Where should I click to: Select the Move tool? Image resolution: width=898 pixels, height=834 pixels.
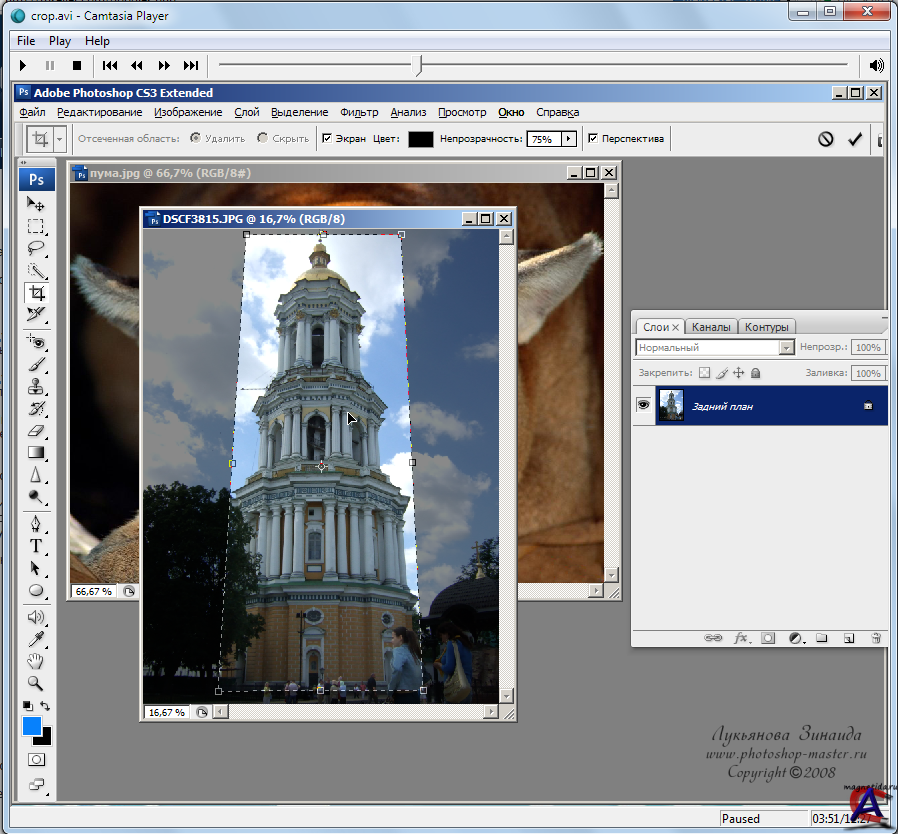click(36, 204)
